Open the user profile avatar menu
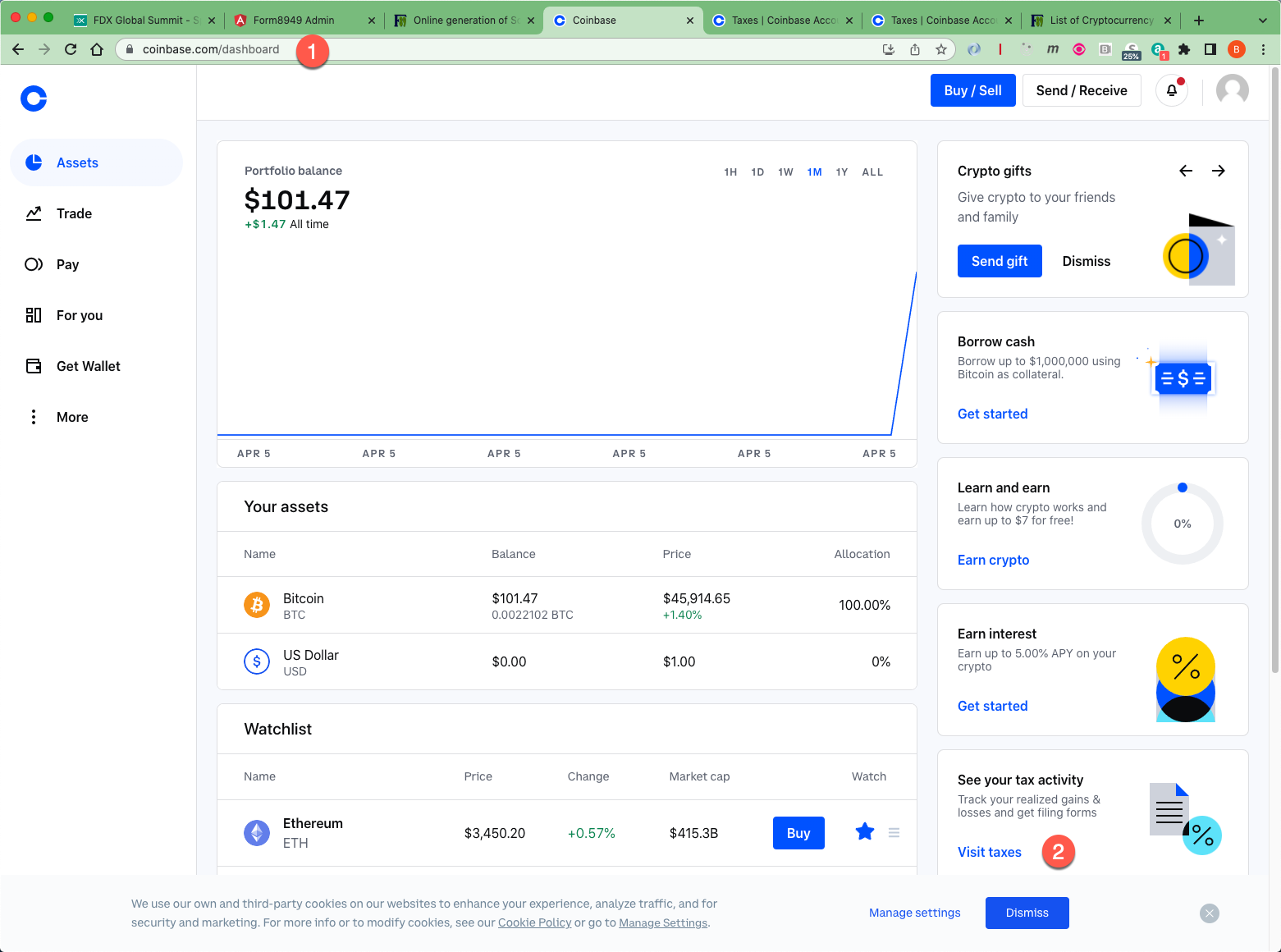 [x=1232, y=90]
